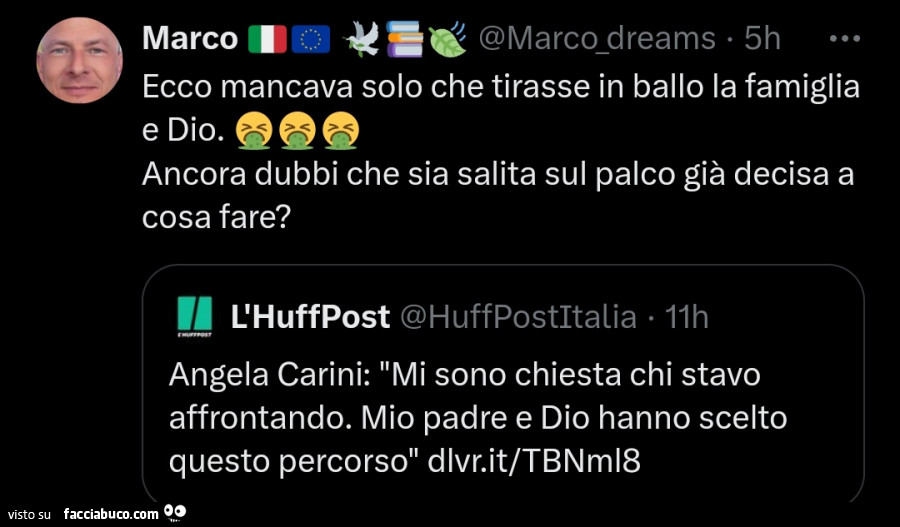Open the three-dot more options menu
Image resolution: width=900 pixels, height=527 pixels.
click(845, 39)
